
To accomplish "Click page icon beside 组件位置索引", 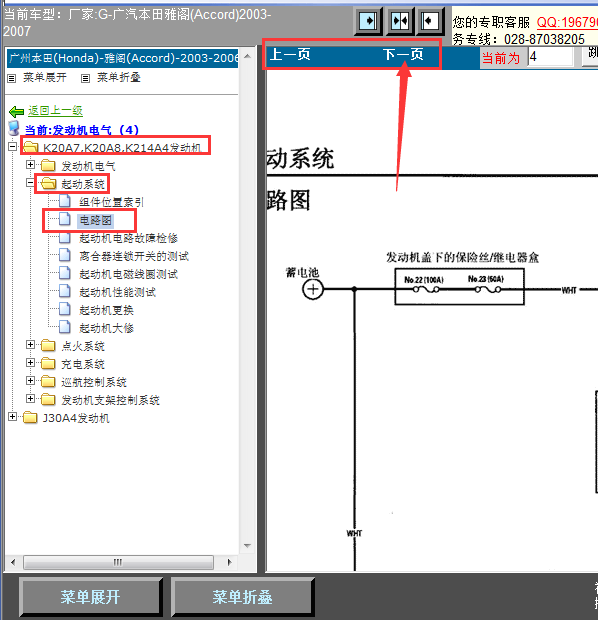I will coord(64,201).
